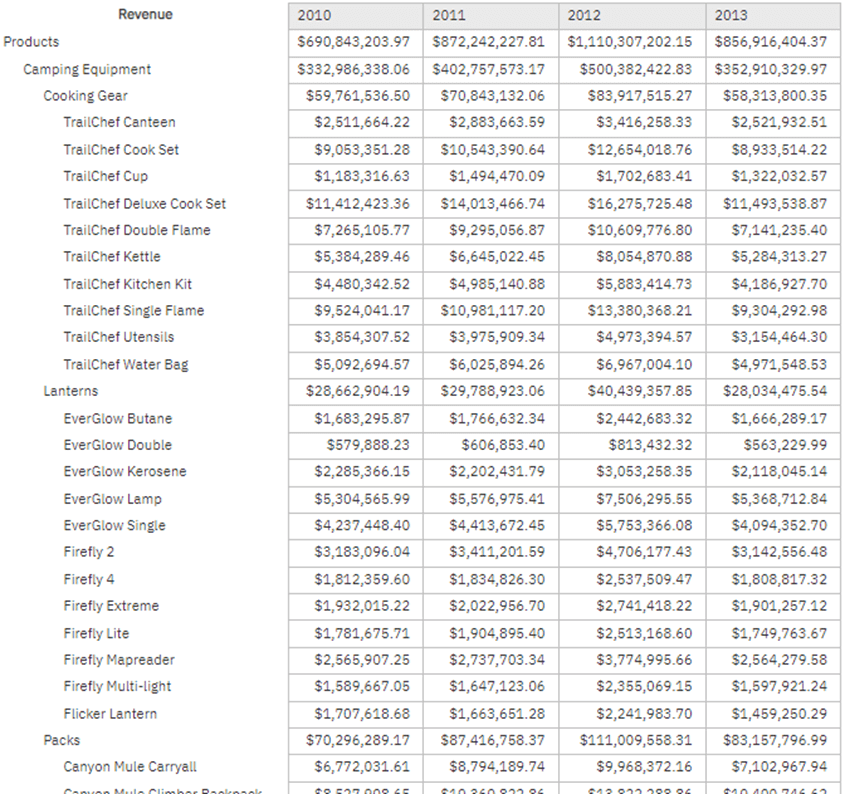
Task: Click Firefly Mapreader 2013 value $2,564,279.58
Action: pyautogui.click(x=779, y=660)
